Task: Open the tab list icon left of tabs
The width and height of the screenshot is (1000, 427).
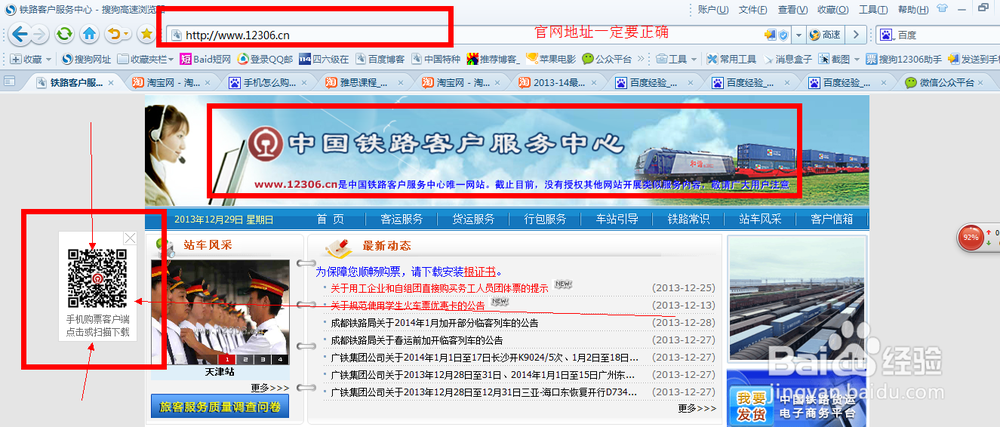Action: [10, 81]
